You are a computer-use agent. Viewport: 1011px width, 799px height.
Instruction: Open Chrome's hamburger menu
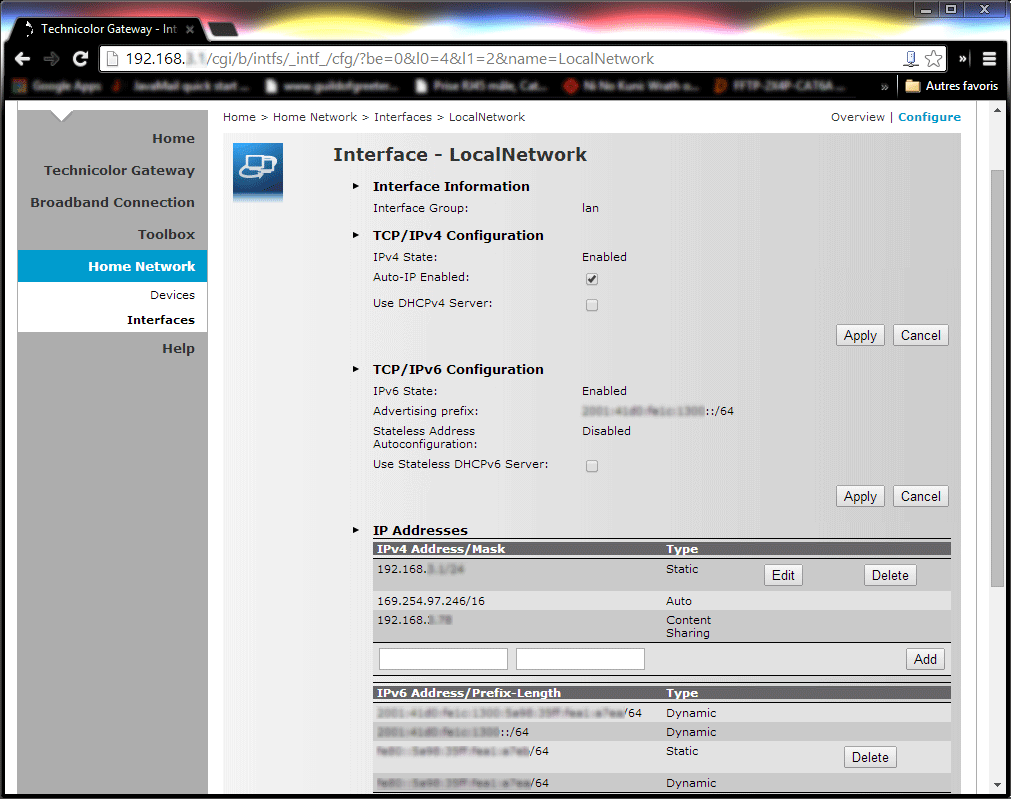989,59
